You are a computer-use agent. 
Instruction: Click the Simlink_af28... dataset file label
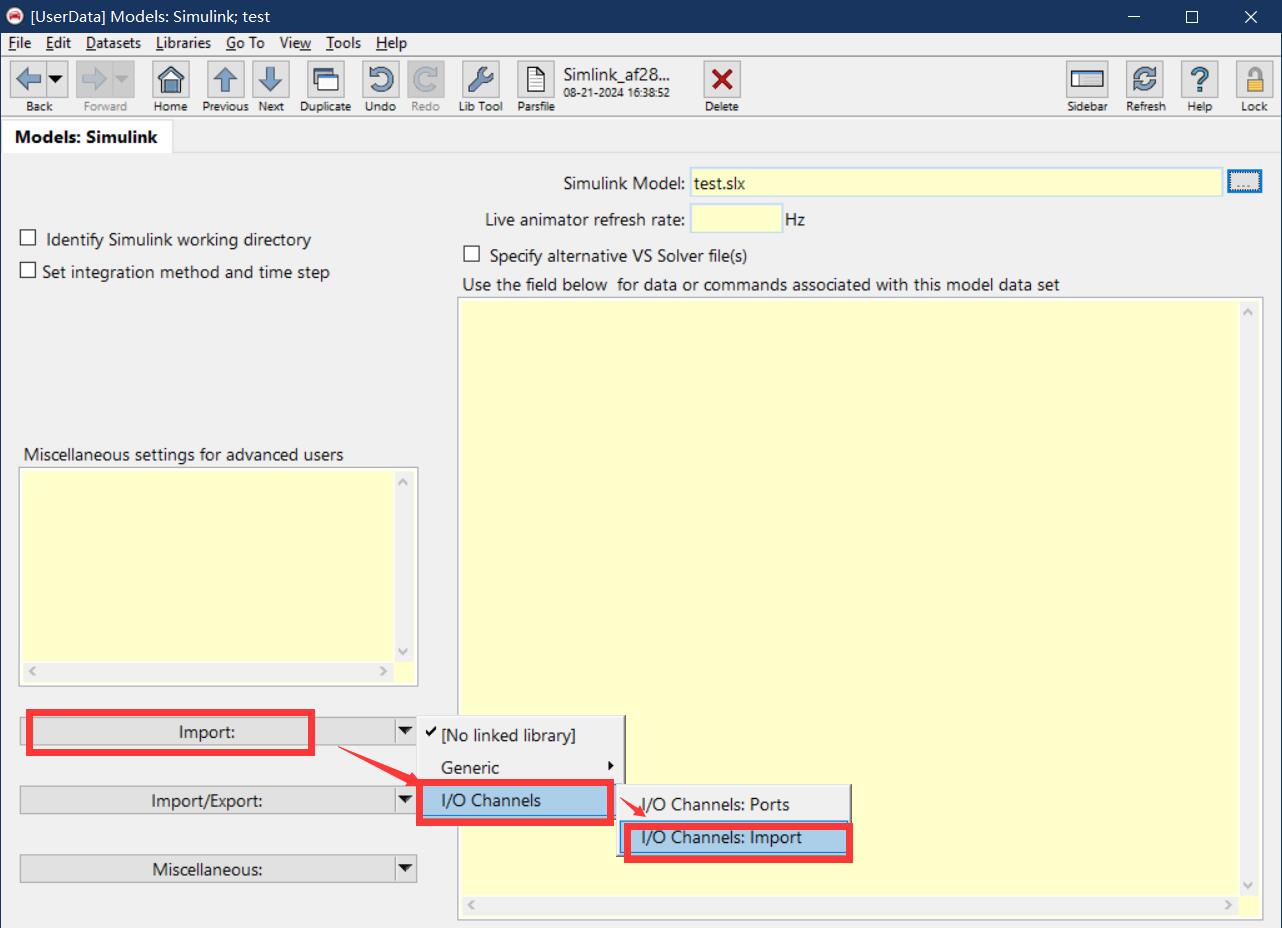point(617,74)
